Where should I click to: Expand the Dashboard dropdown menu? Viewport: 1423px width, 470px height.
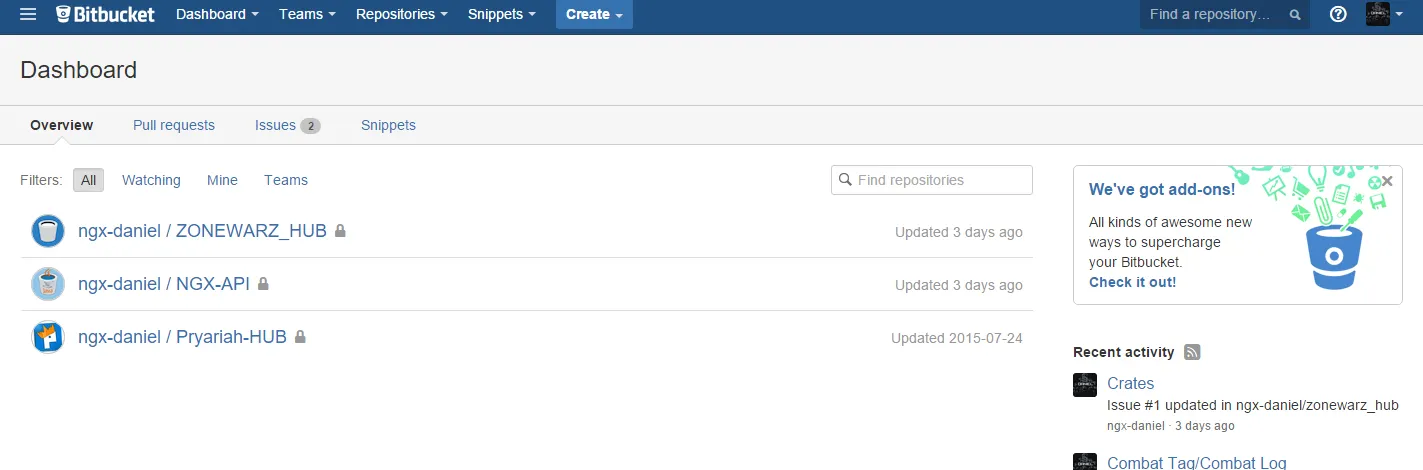(x=217, y=14)
